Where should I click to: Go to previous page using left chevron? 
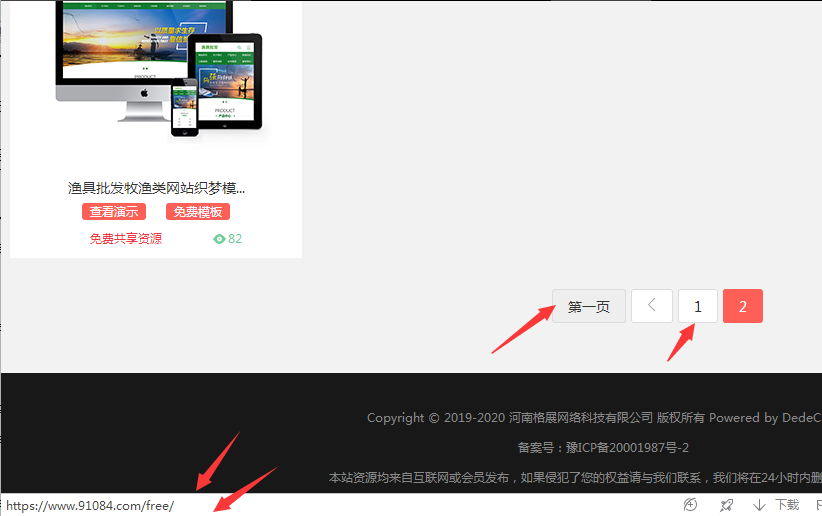click(652, 306)
